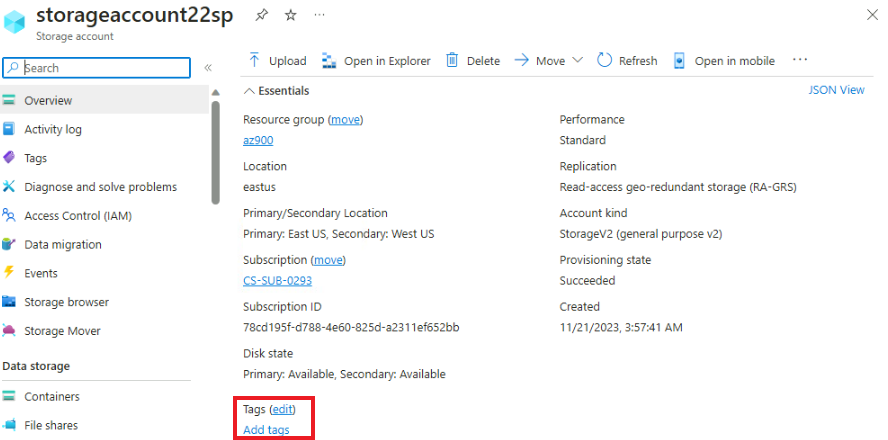Add storage account to favorites star

point(290,15)
